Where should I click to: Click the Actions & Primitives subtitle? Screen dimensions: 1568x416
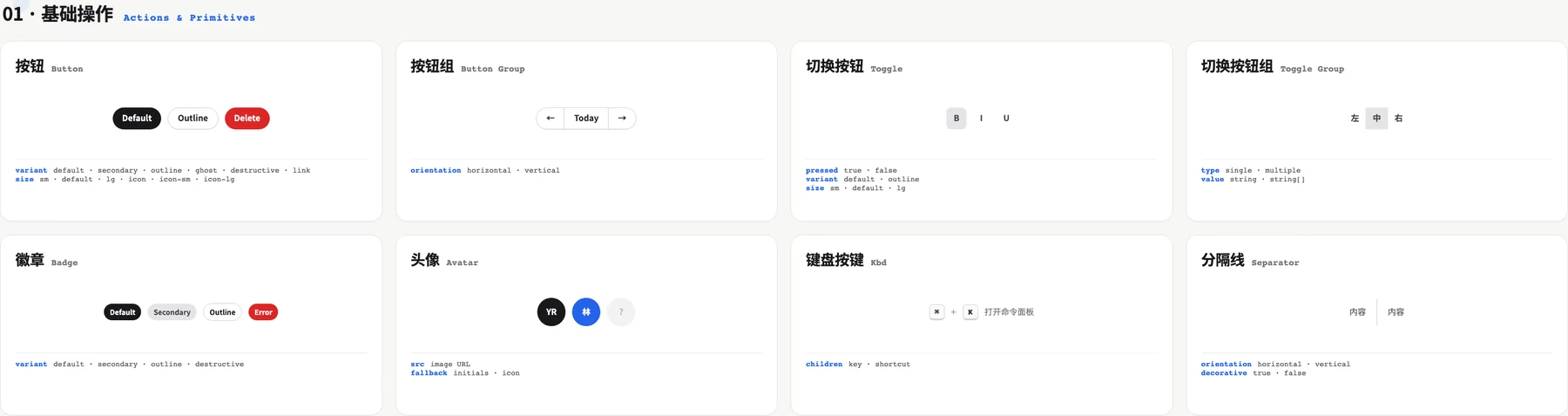(189, 17)
